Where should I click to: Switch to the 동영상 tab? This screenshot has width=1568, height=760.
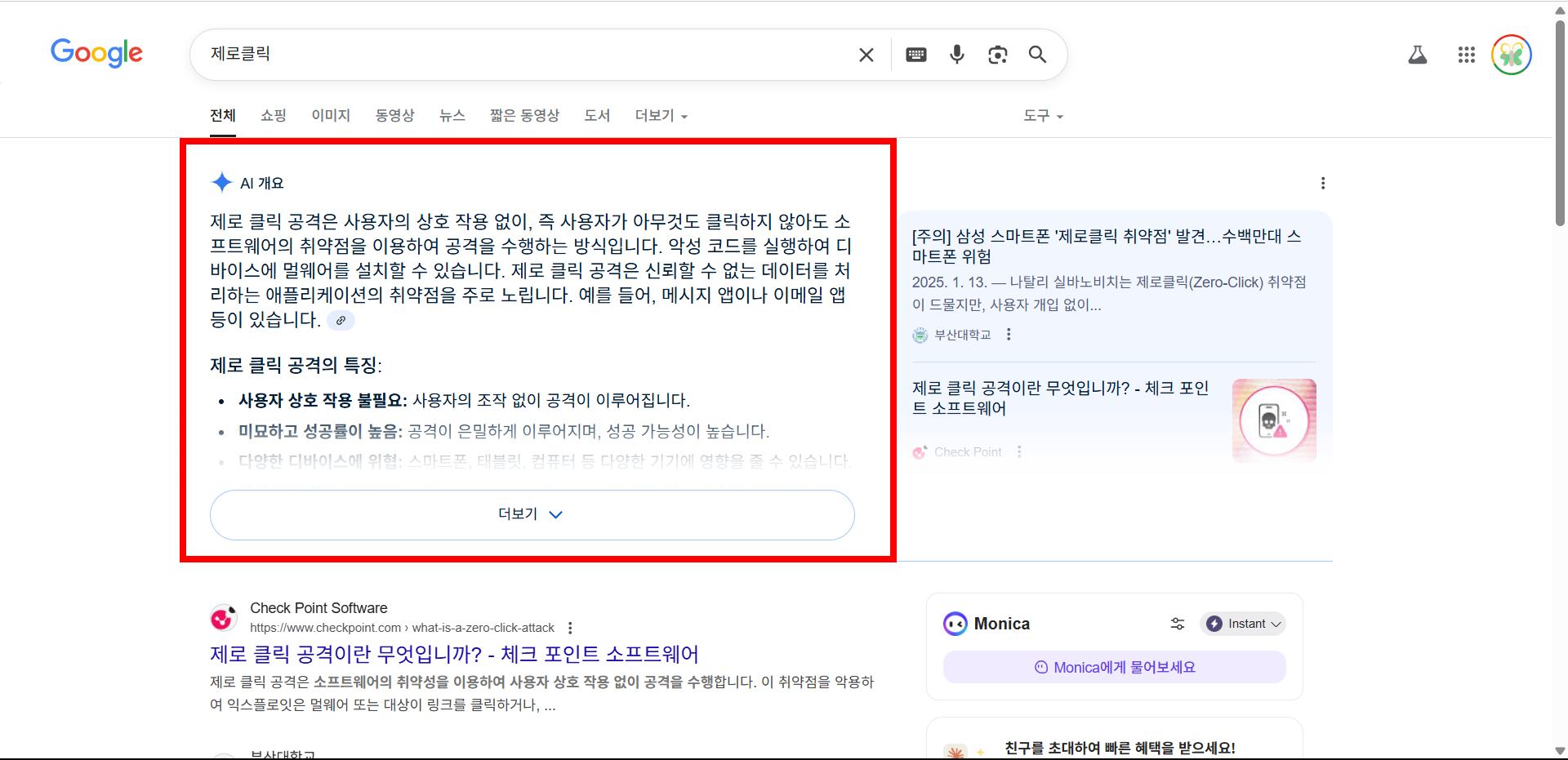pos(395,116)
